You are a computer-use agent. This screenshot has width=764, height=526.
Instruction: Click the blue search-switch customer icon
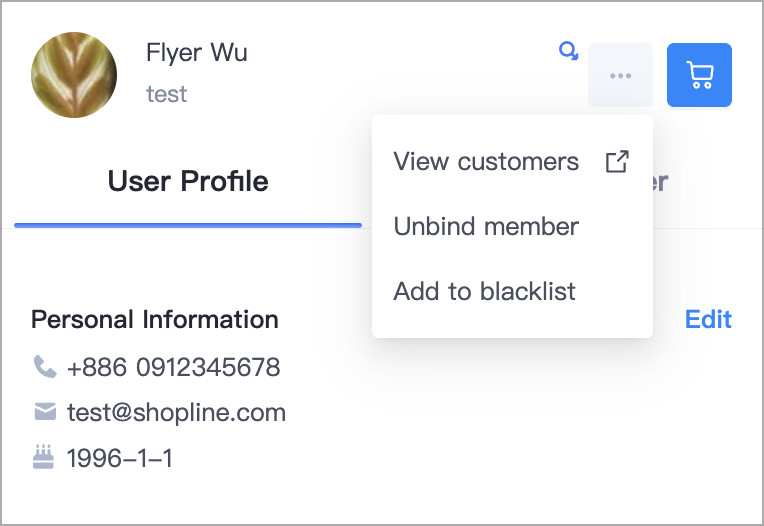[x=569, y=51]
